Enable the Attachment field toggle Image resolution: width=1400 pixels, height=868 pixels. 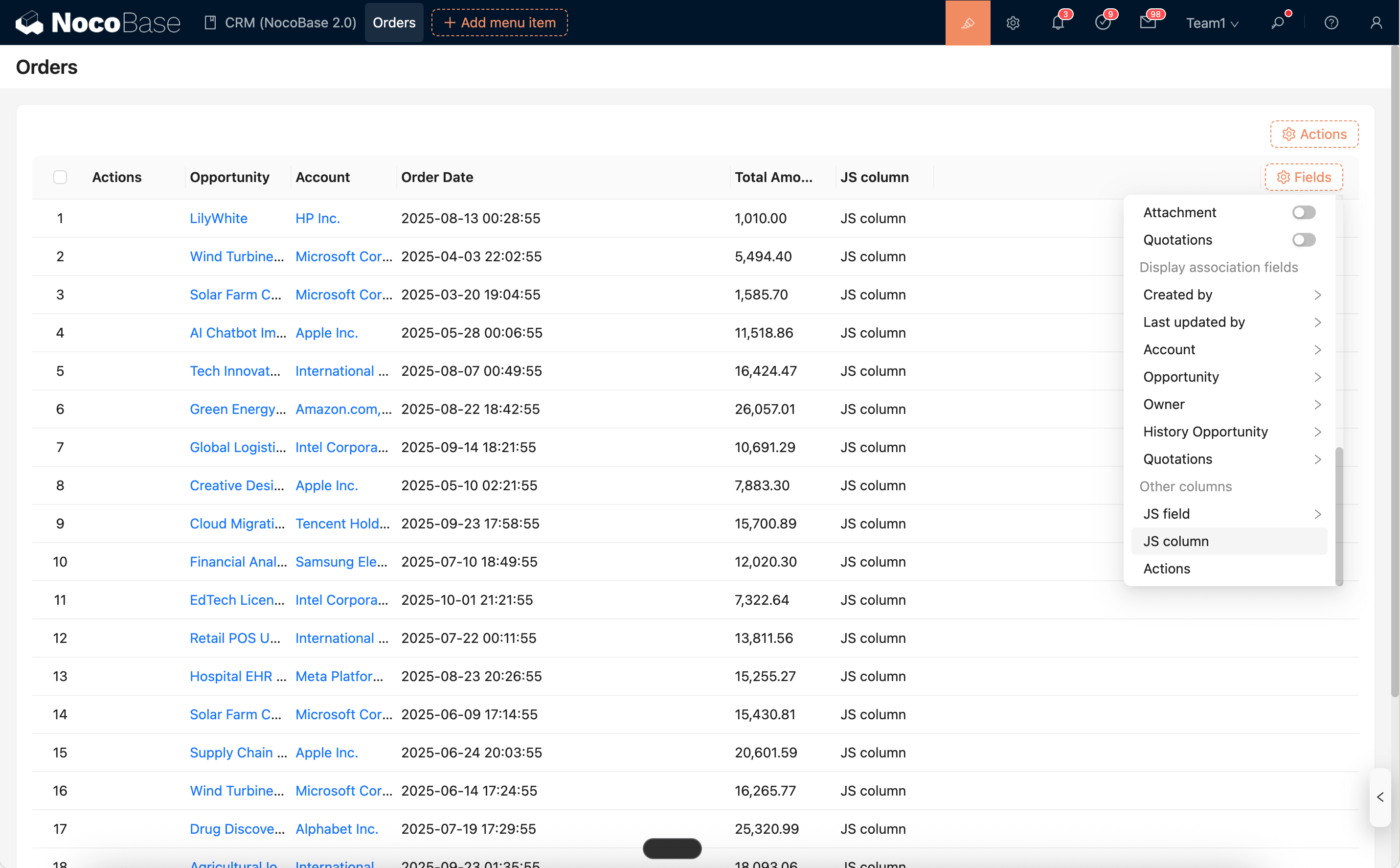(x=1303, y=212)
